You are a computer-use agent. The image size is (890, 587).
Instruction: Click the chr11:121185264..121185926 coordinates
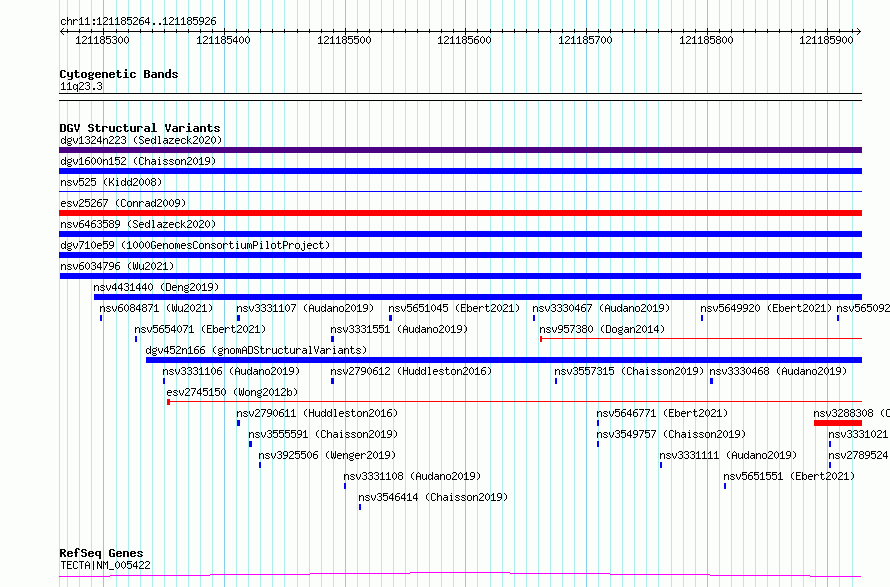[x=138, y=21]
